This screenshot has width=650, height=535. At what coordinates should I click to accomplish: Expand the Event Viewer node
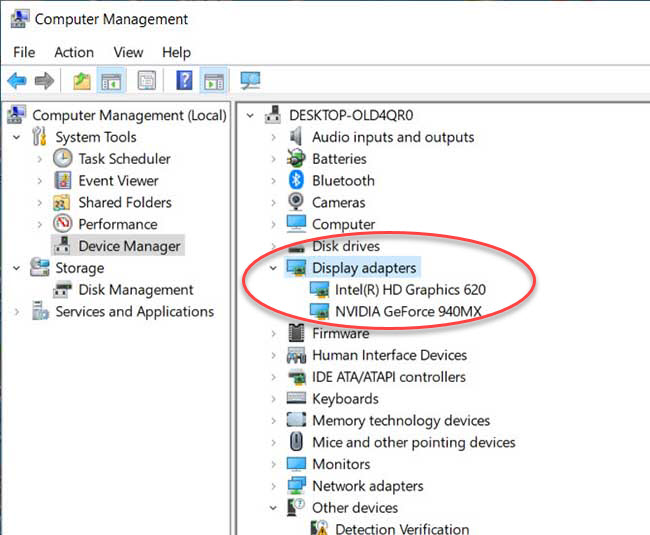click(40, 181)
